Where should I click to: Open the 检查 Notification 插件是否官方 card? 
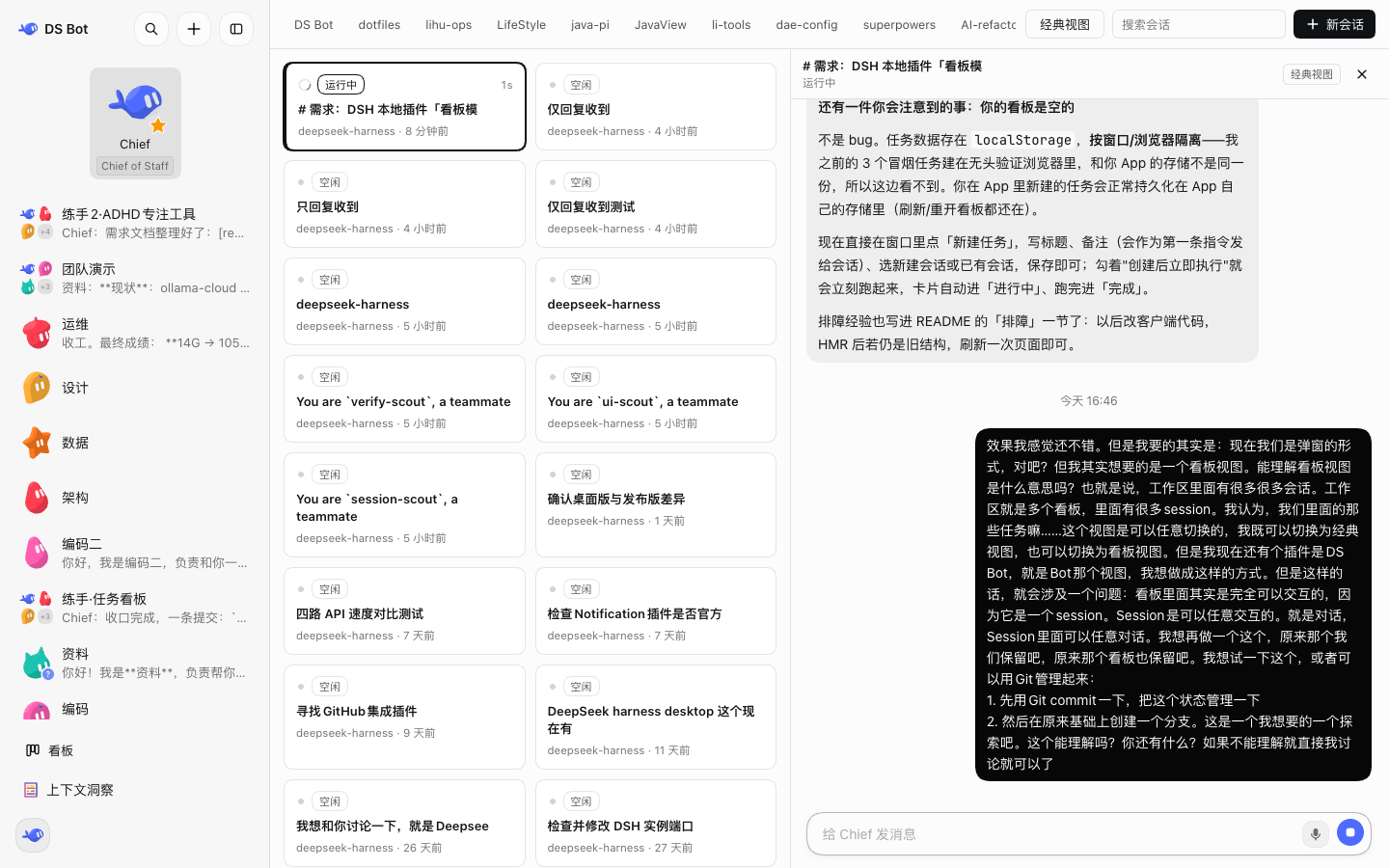[x=656, y=610]
